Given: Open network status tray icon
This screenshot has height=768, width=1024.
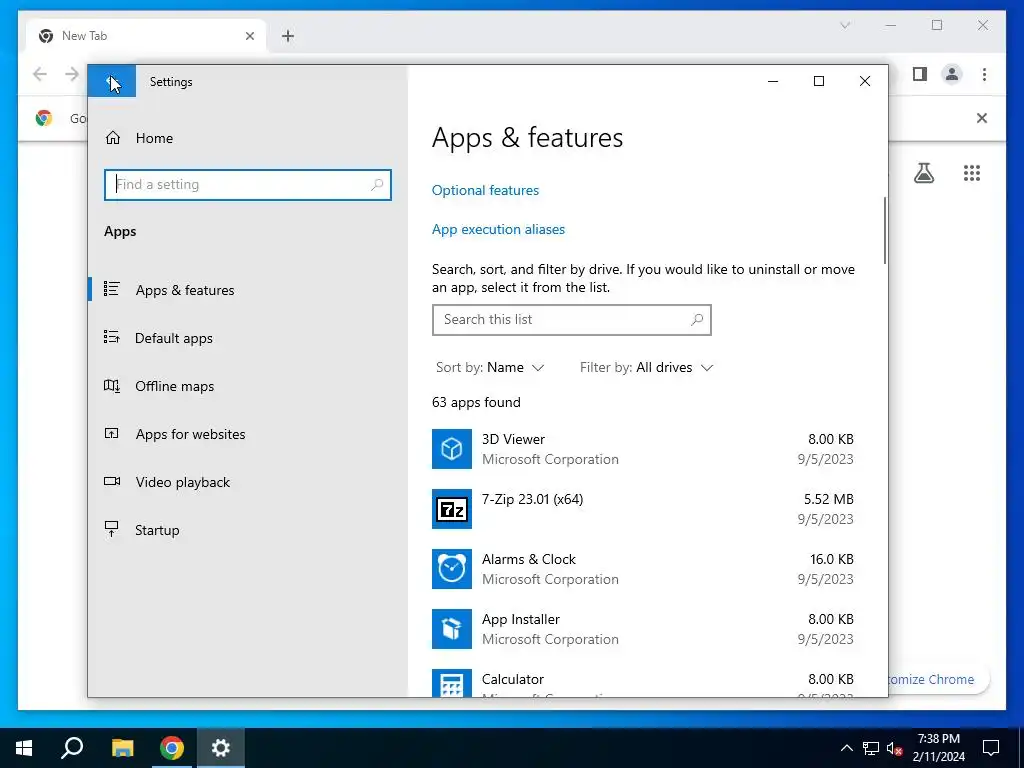Looking at the screenshot, I should pyautogui.click(x=871, y=748).
